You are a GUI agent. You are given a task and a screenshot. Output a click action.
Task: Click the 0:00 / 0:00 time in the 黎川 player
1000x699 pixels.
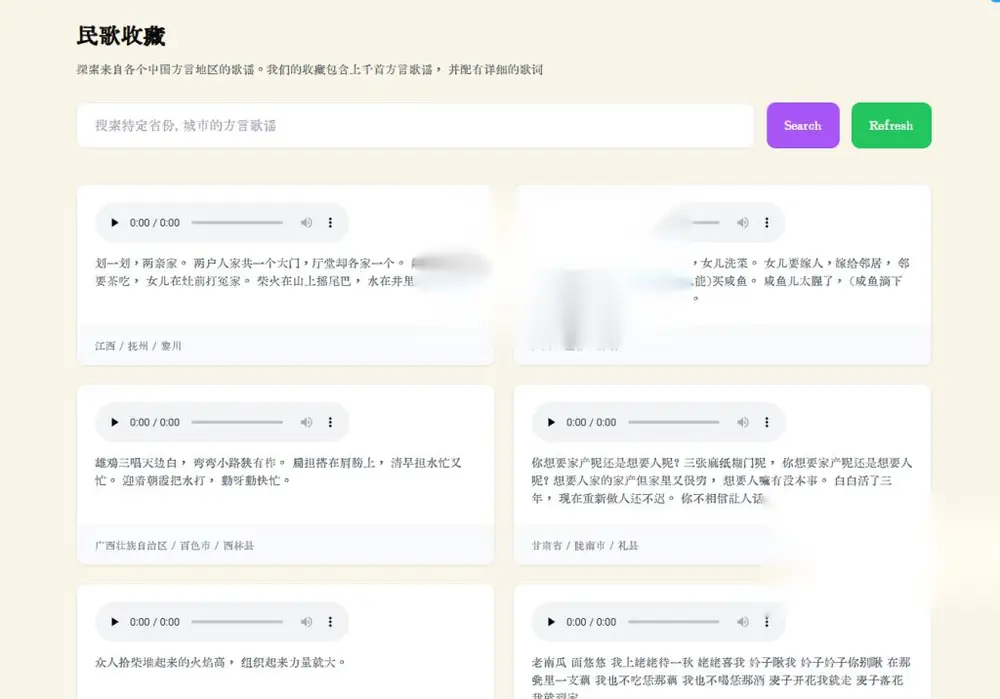pyautogui.click(x=155, y=223)
